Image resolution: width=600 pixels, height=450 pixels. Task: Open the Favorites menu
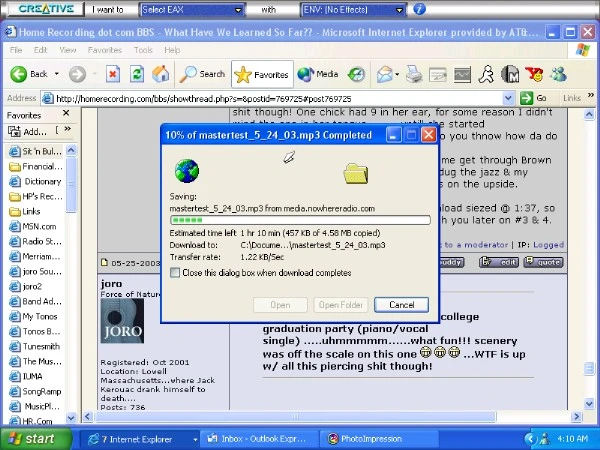(x=105, y=50)
